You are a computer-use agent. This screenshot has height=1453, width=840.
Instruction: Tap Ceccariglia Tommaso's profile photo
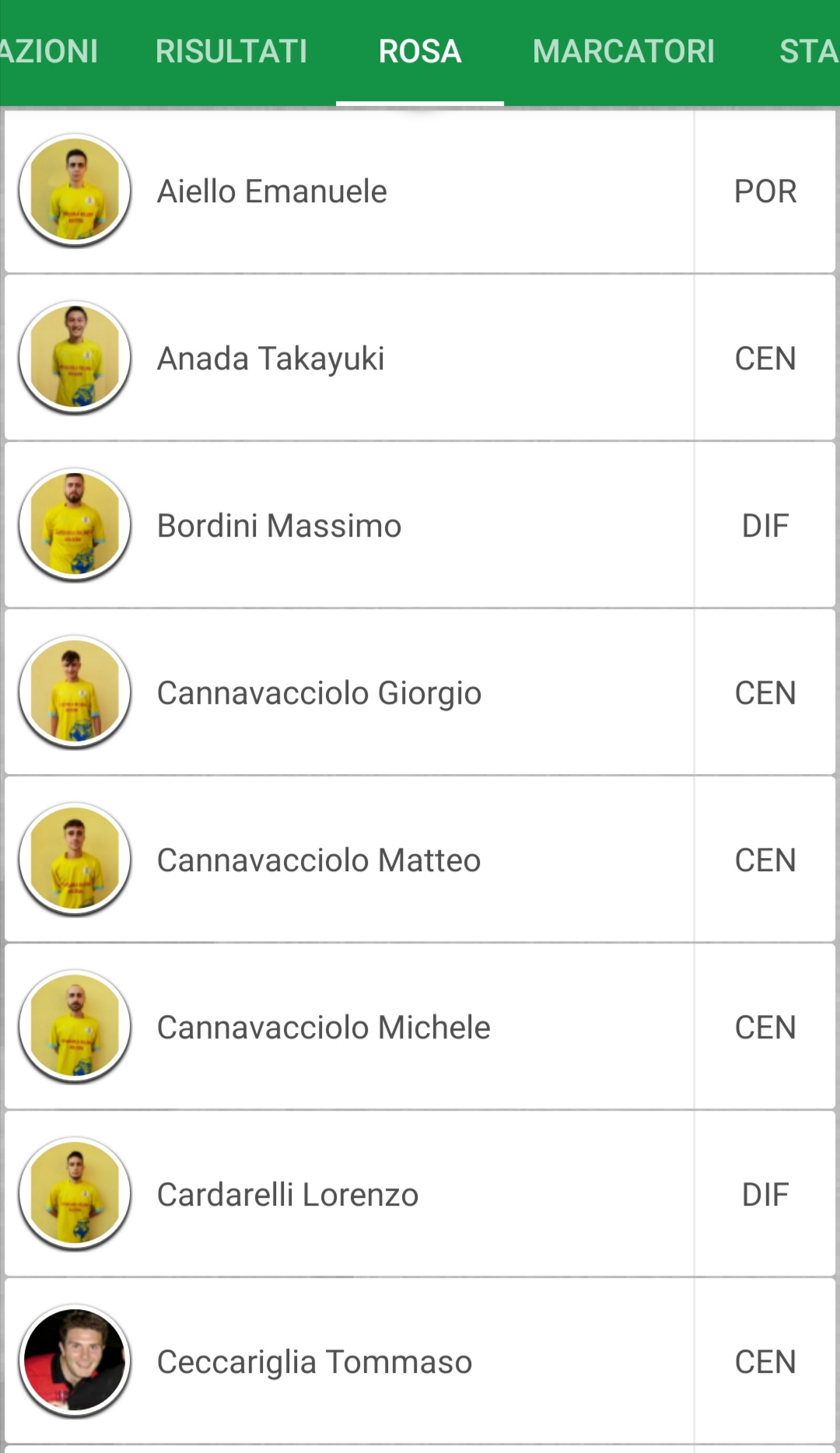(x=75, y=1361)
